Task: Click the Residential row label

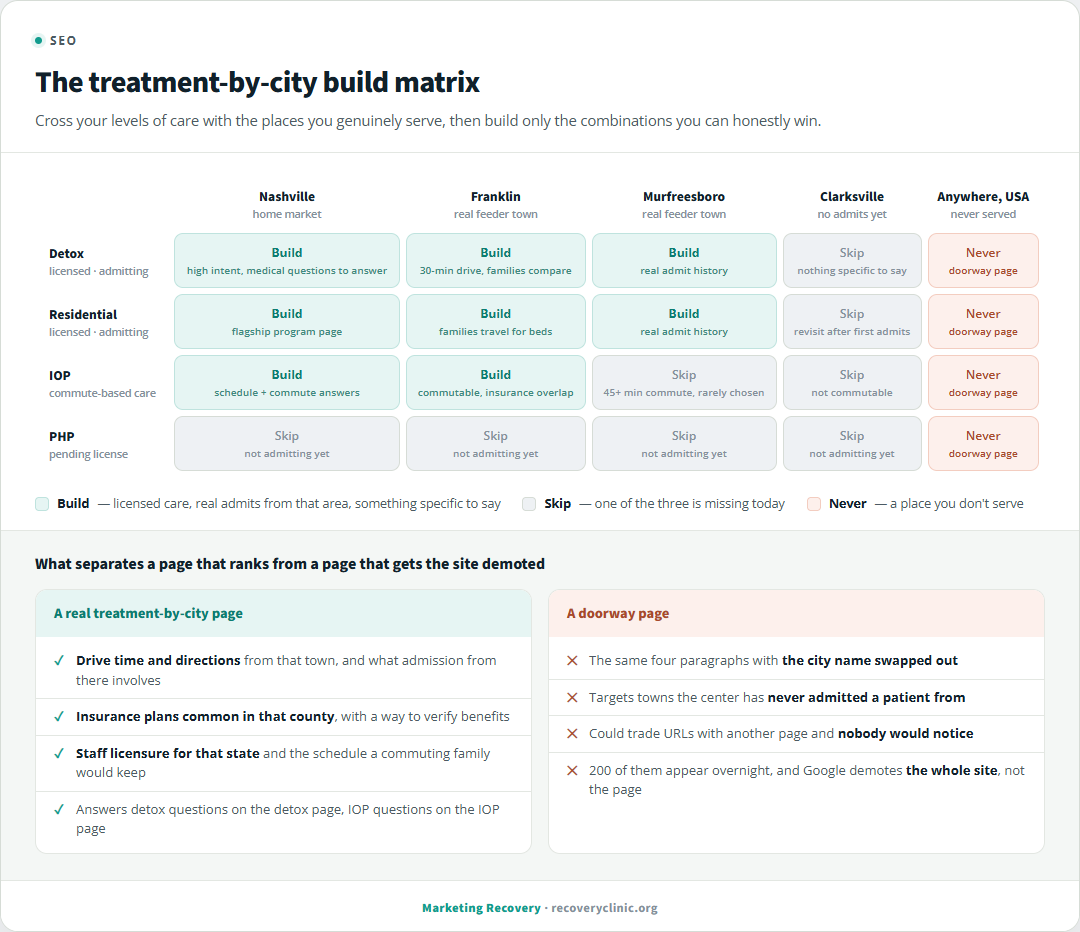Action: pyautogui.click(x=98, y=322)
